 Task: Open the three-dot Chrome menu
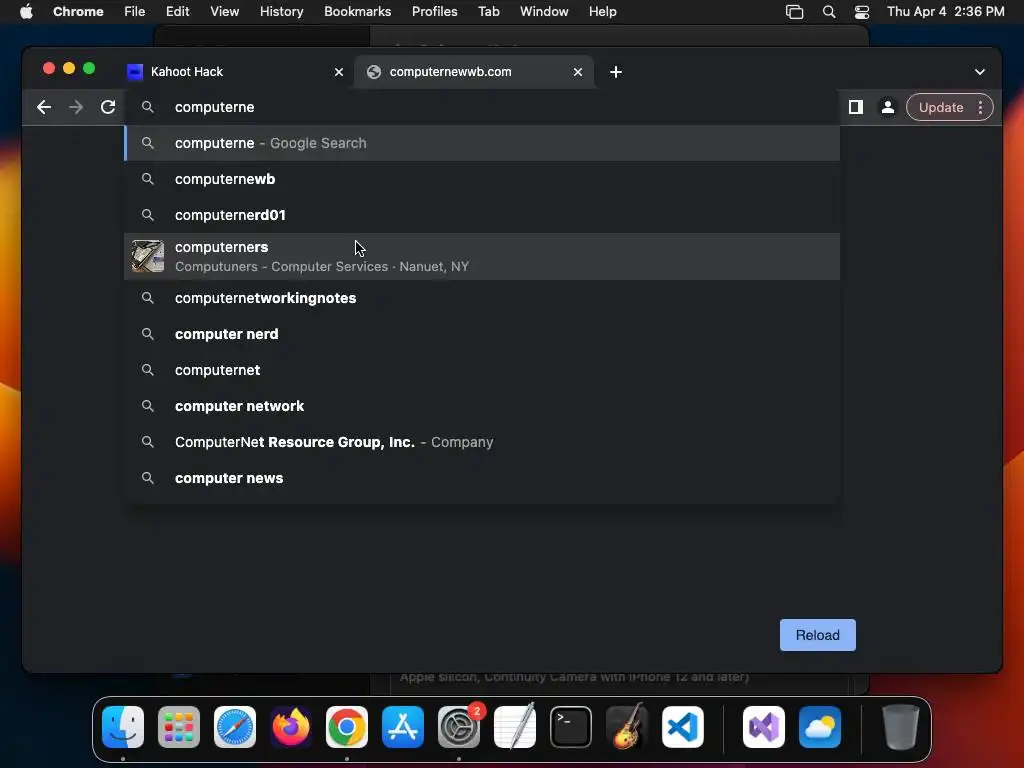(x=980, y=107)
